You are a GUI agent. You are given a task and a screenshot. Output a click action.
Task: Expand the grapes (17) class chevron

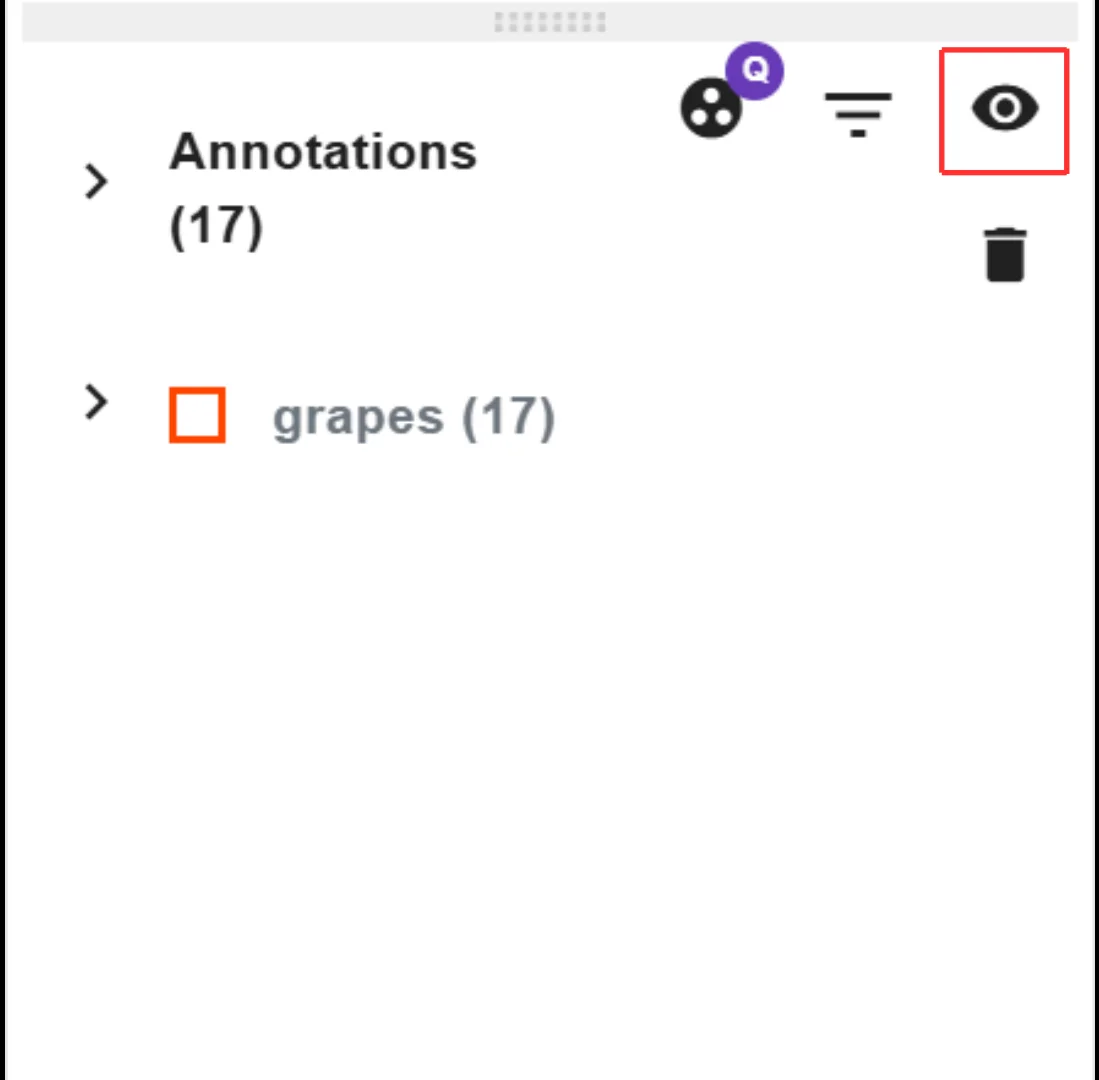pyautogui.click(x=96, y=402)
